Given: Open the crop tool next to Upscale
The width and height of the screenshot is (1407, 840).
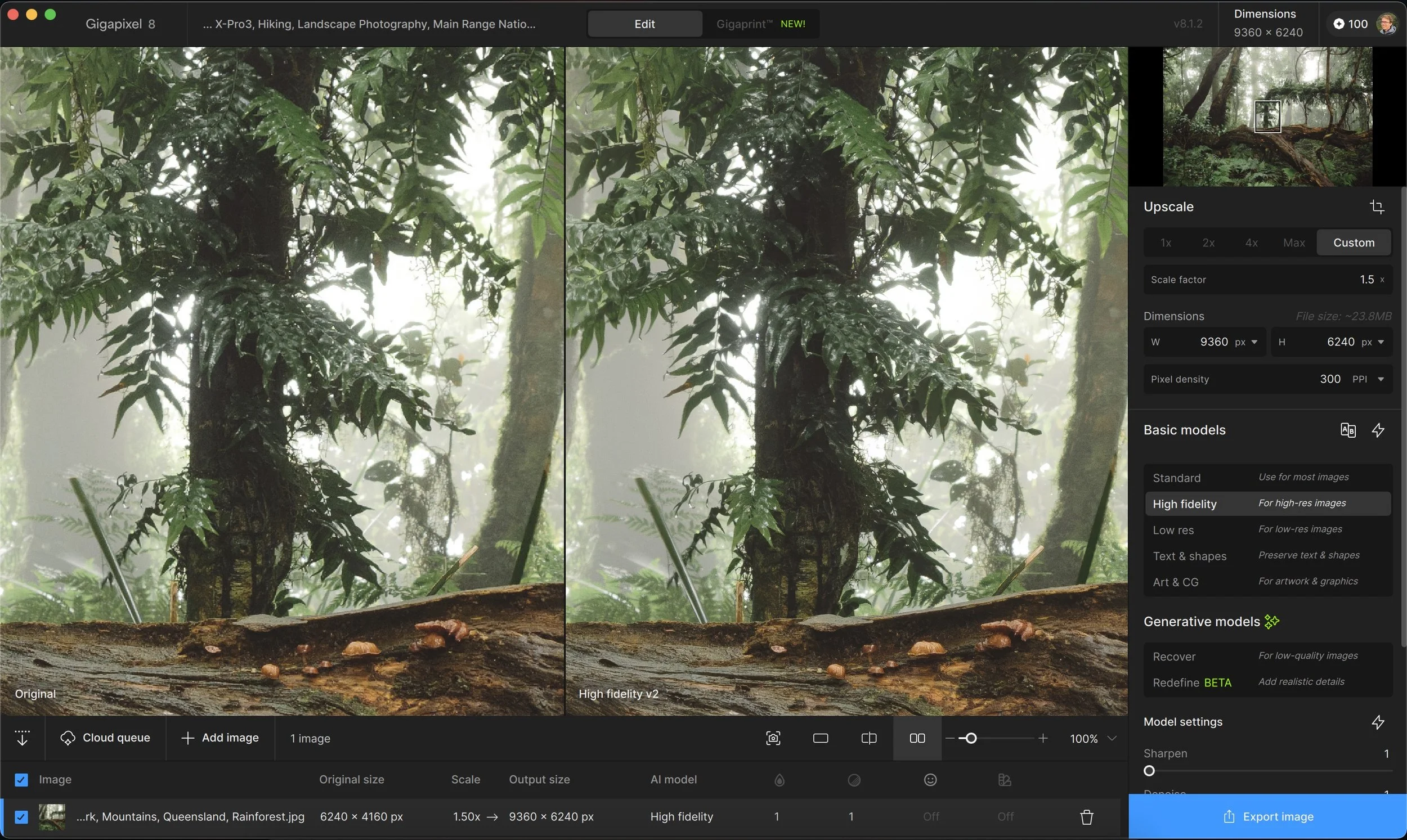Looking at the screenshot, I should pyautogui.click(x=1378, y=206).
